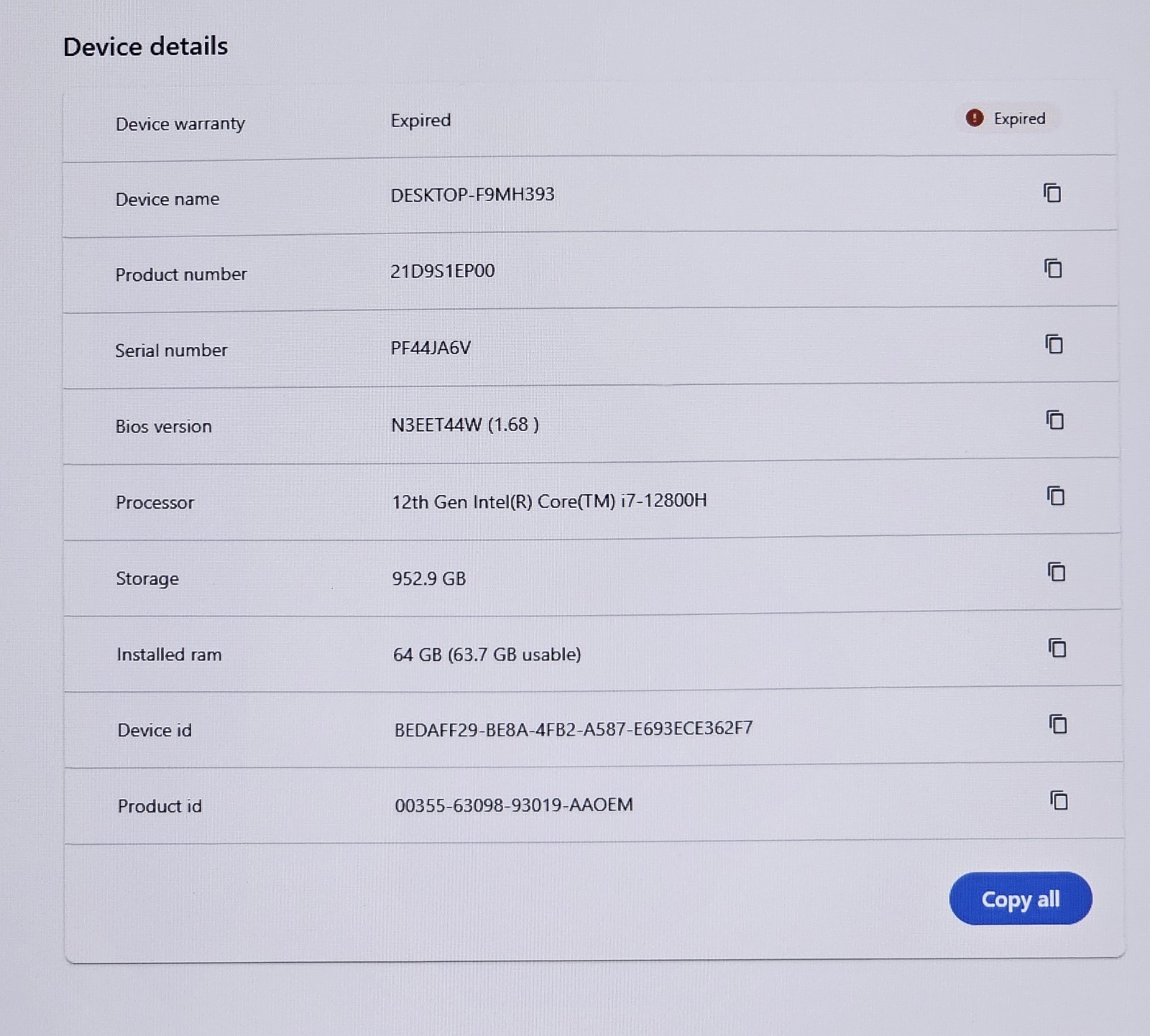
Task: Select the bios value N3EET44W (1.68 )
Action: click(465, 425)
